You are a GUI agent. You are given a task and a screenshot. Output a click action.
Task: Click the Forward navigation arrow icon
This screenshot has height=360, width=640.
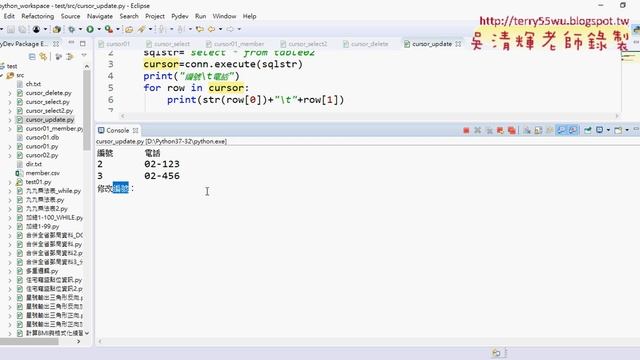(x=230, y=29)
